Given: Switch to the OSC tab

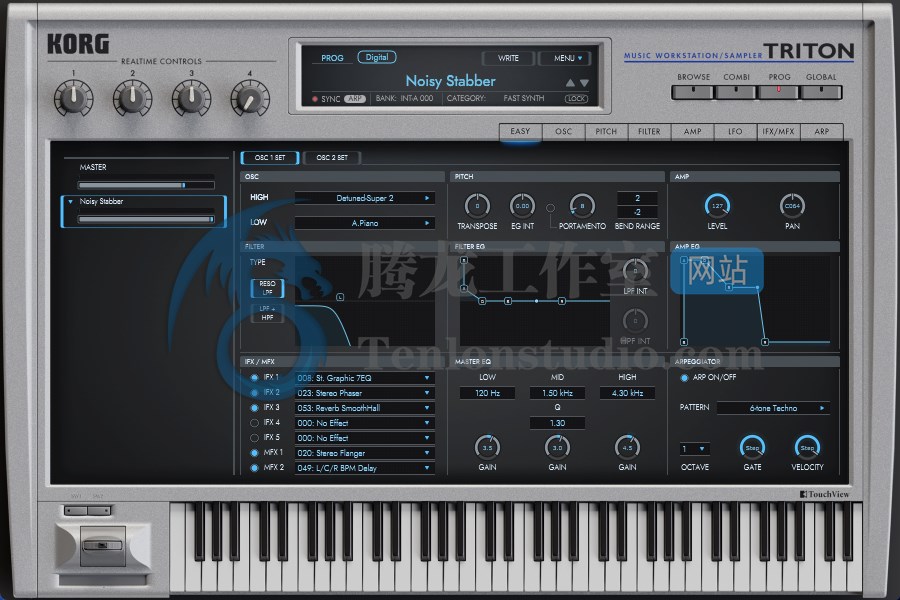Looking at the screenshot, I should point(564,131).
